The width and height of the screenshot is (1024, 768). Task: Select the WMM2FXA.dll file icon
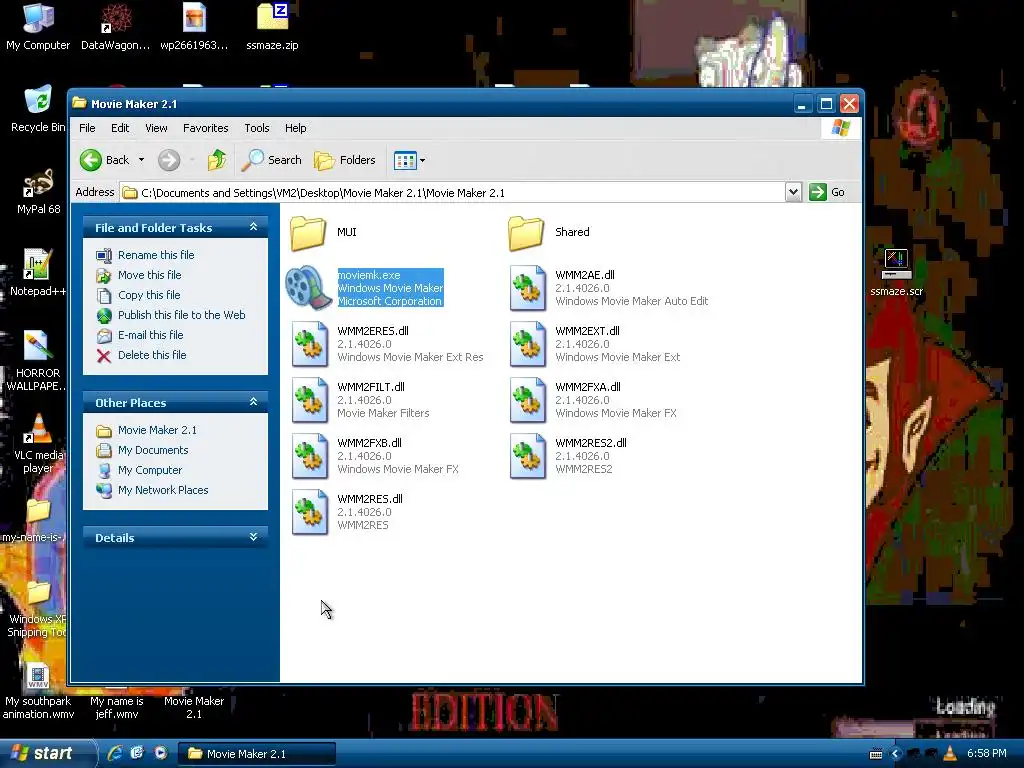(x=528, y=400)
